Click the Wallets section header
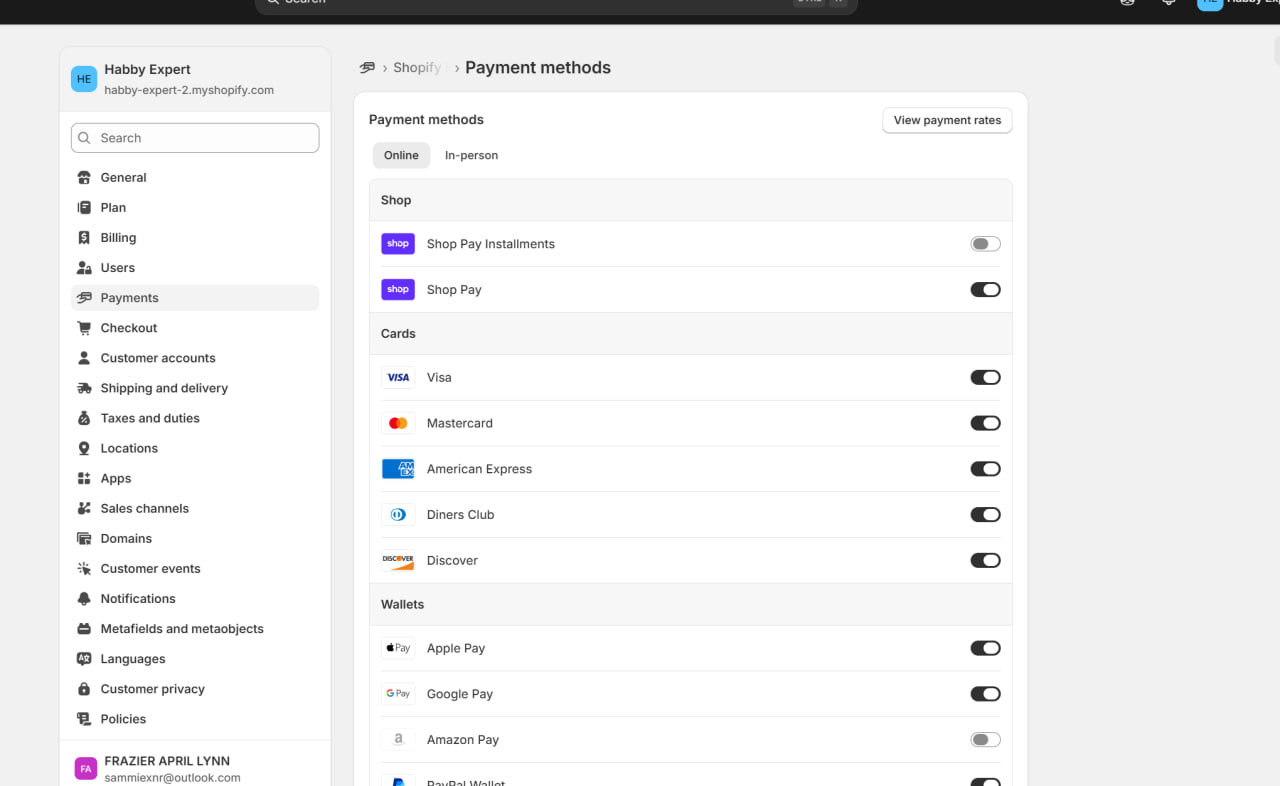 click(691, 605)
